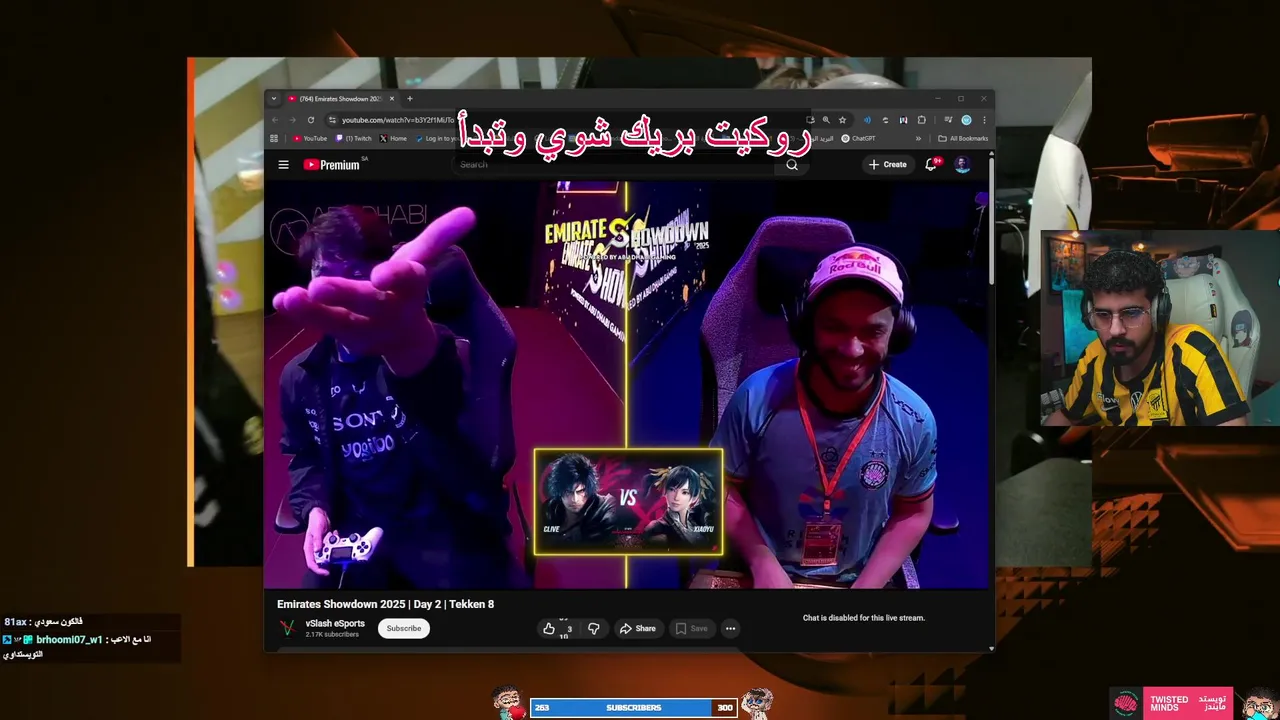Reload the browser page
1280x720 pixels.
pyautogui.click(x=311, y=120)
